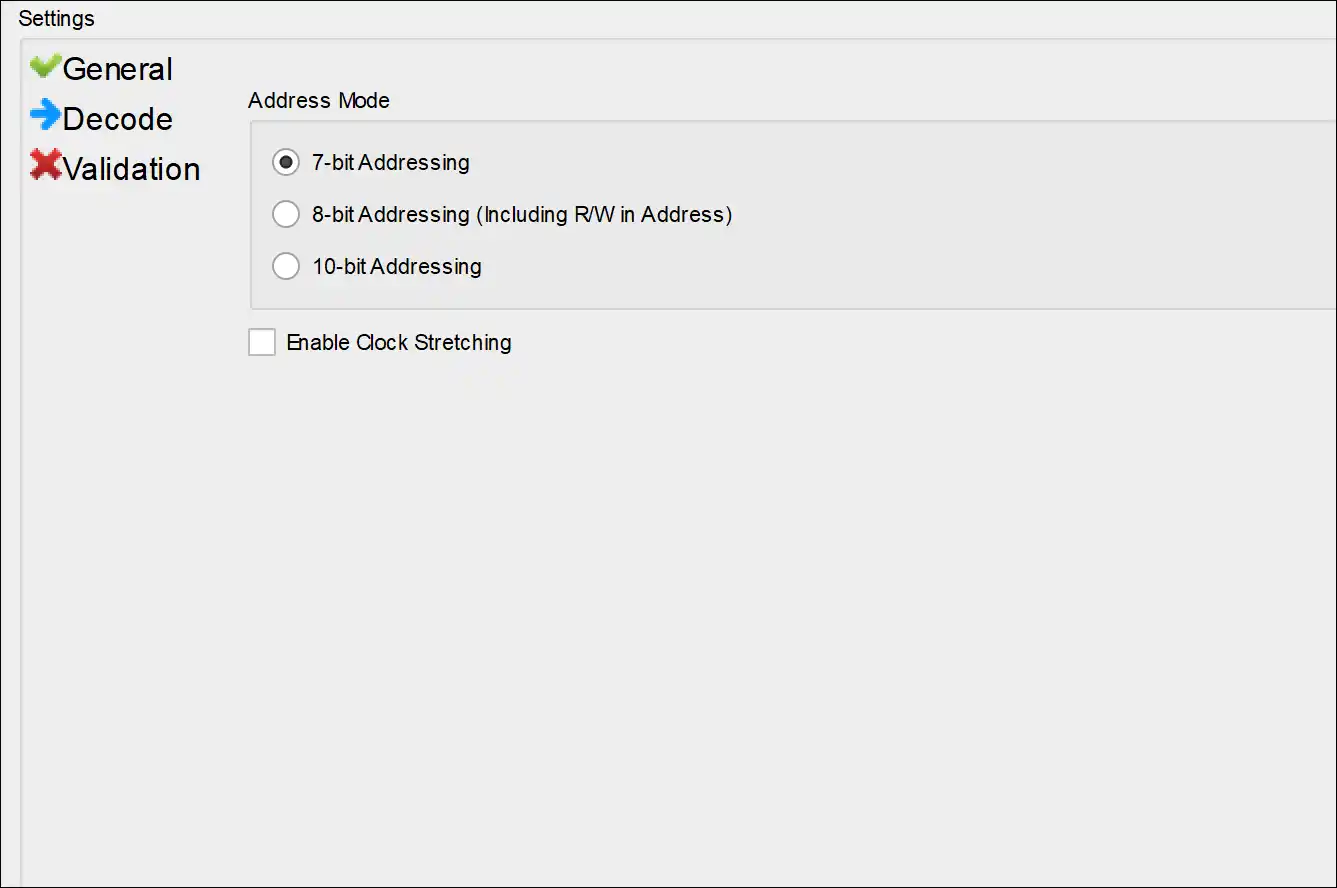The image size is (1337, 888).
Task: Click the "10-bit Addressing" label text
Action: (396, 266)
